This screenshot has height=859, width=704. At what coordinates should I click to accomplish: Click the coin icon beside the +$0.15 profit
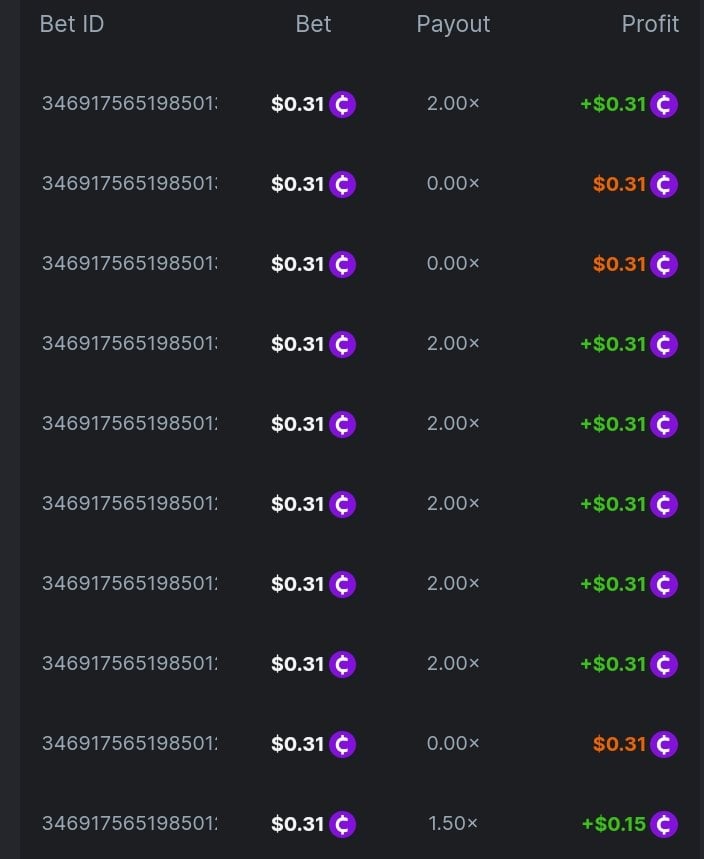pos(664,824)
